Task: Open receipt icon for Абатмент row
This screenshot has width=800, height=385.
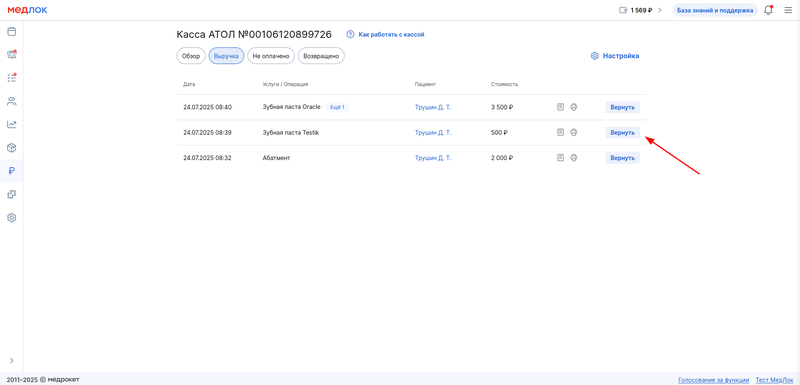Action: pos(560,158)
